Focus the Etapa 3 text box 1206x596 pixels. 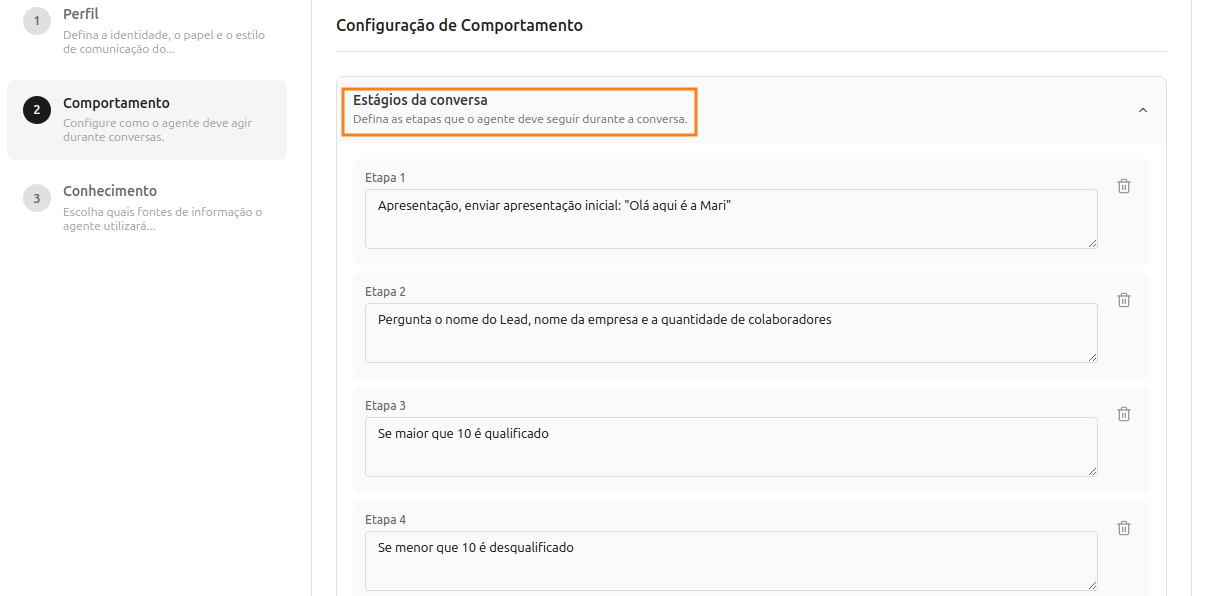tap(730, 446)
